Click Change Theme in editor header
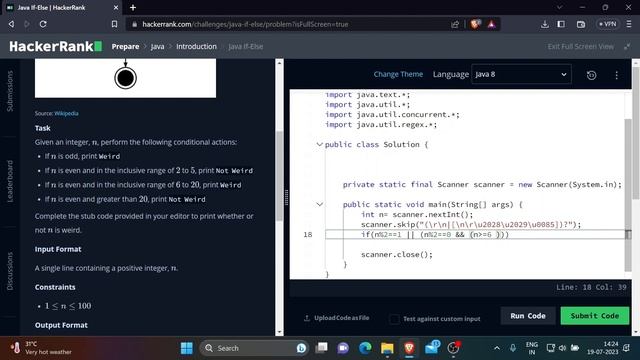 click(x=398, y=74)
